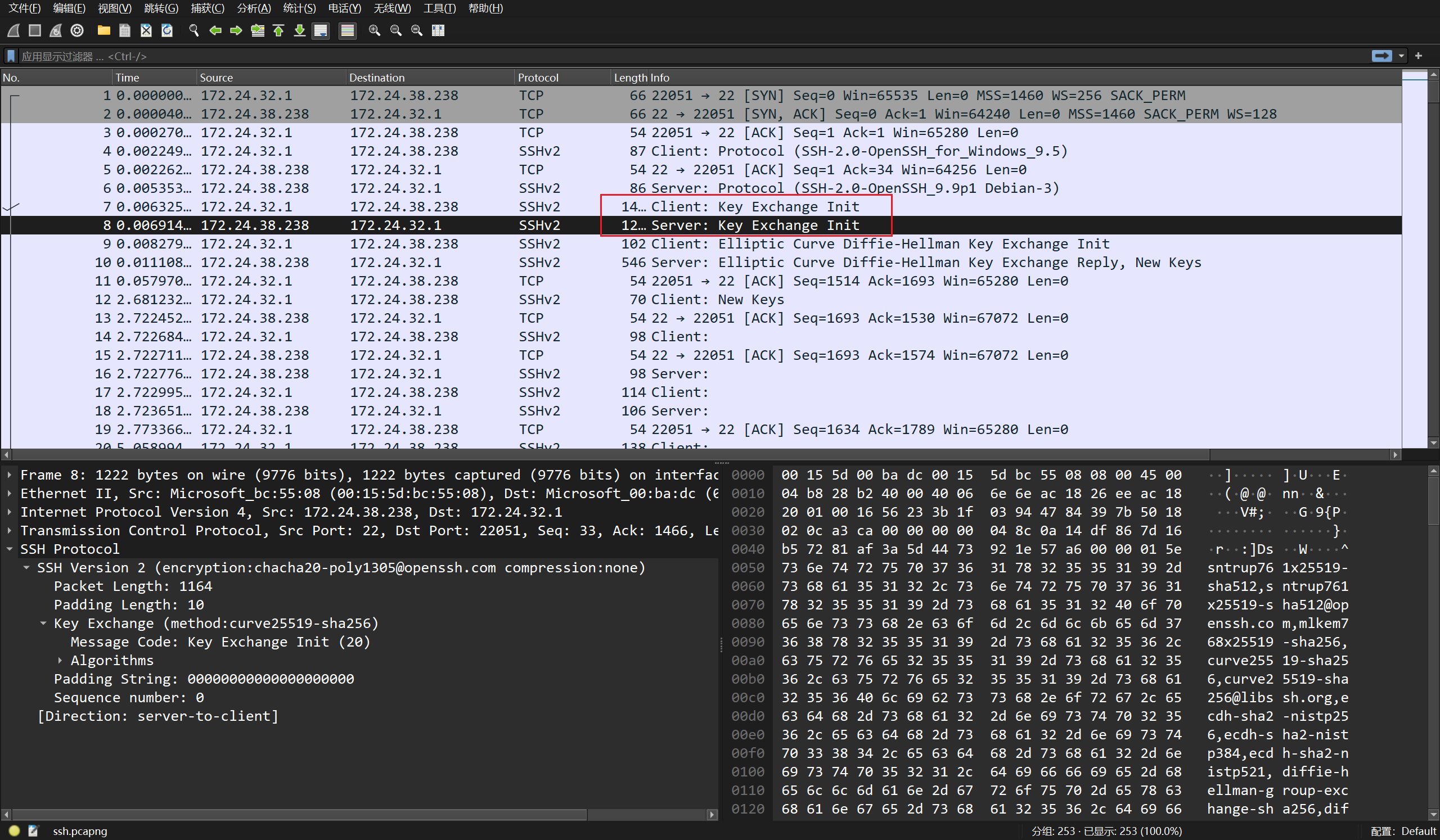This screenshot has width=1440, height=840.
Task: Open the 统计(S) menu
Action: point(299,8)
